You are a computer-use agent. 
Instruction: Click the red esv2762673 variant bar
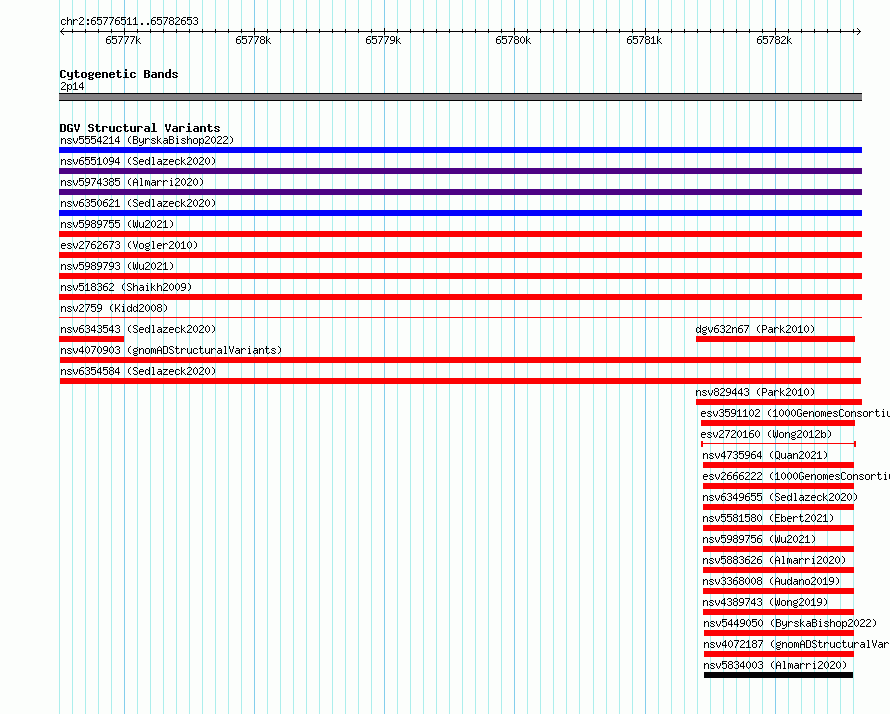point(460,255)
